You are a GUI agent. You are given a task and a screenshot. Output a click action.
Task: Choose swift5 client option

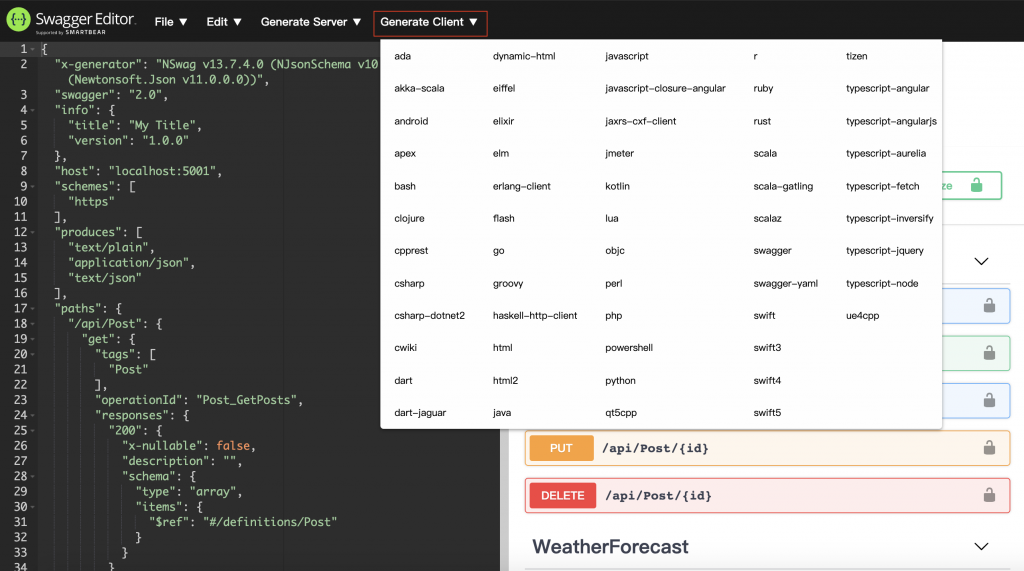pyautogui.click(x=767, y=413)
